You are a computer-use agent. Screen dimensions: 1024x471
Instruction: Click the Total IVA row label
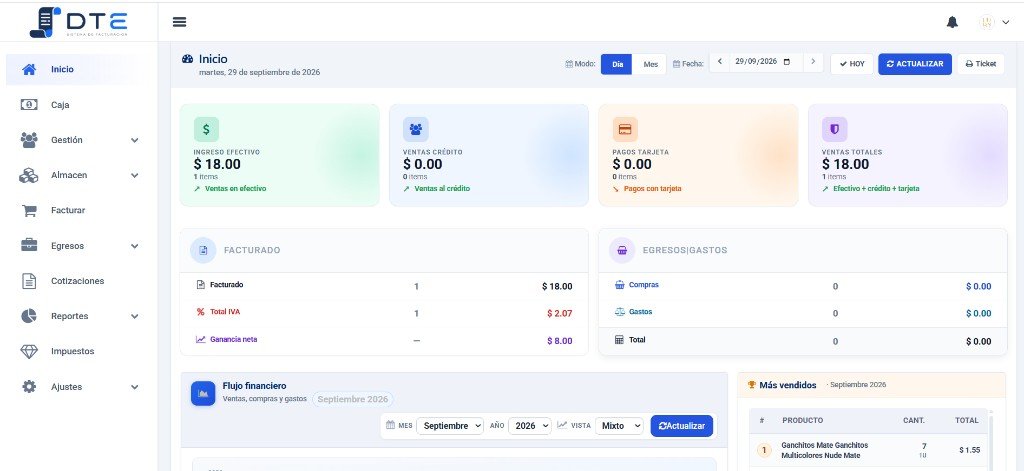tap(225, 312)
